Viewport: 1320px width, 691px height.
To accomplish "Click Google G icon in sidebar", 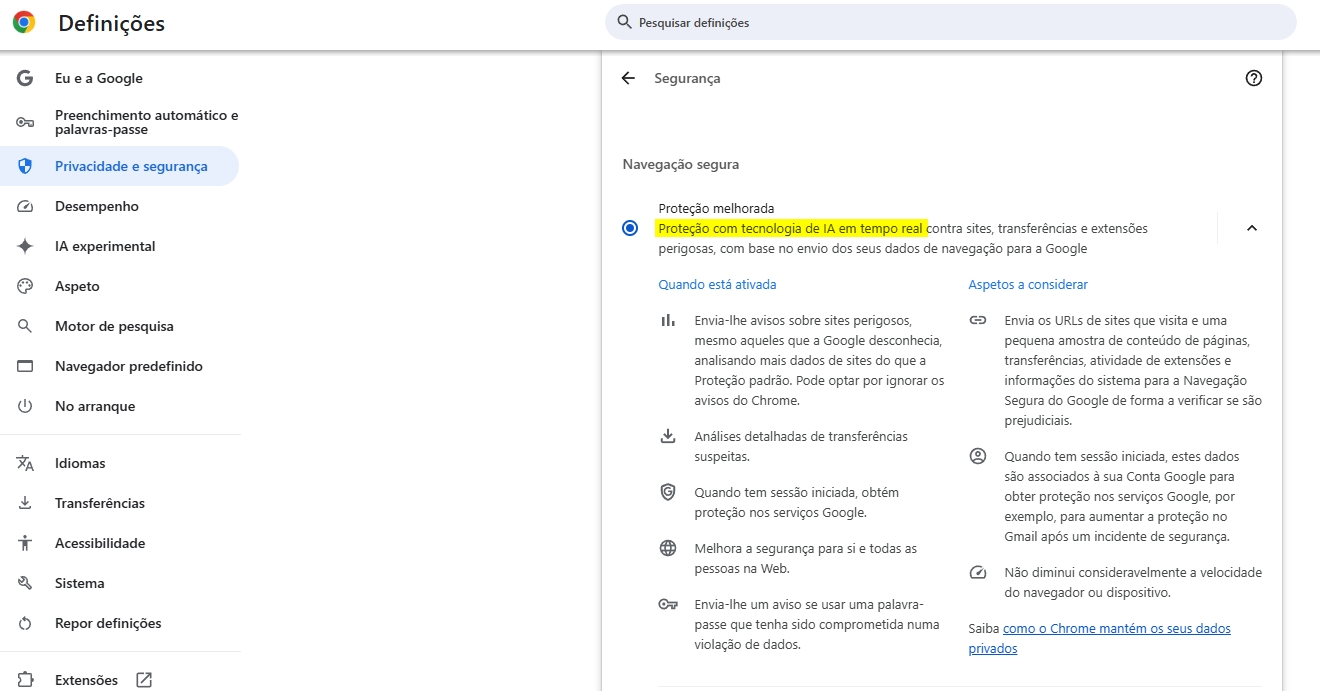I will 25,78.
